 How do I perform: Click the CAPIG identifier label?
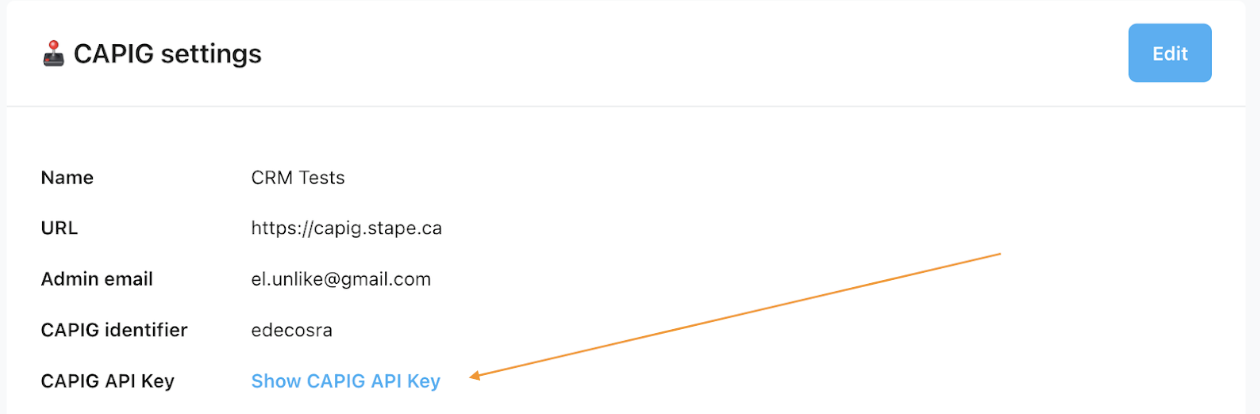click(114, 330)
